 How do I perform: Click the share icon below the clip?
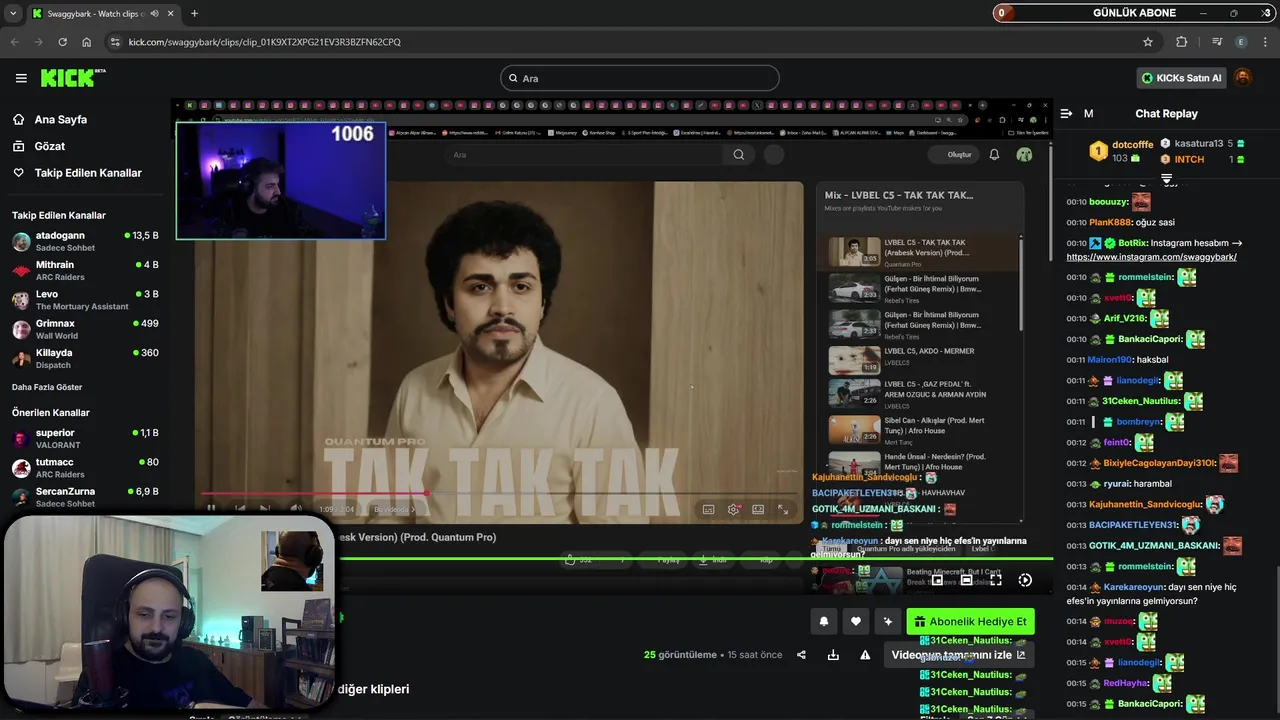point(801,655)
